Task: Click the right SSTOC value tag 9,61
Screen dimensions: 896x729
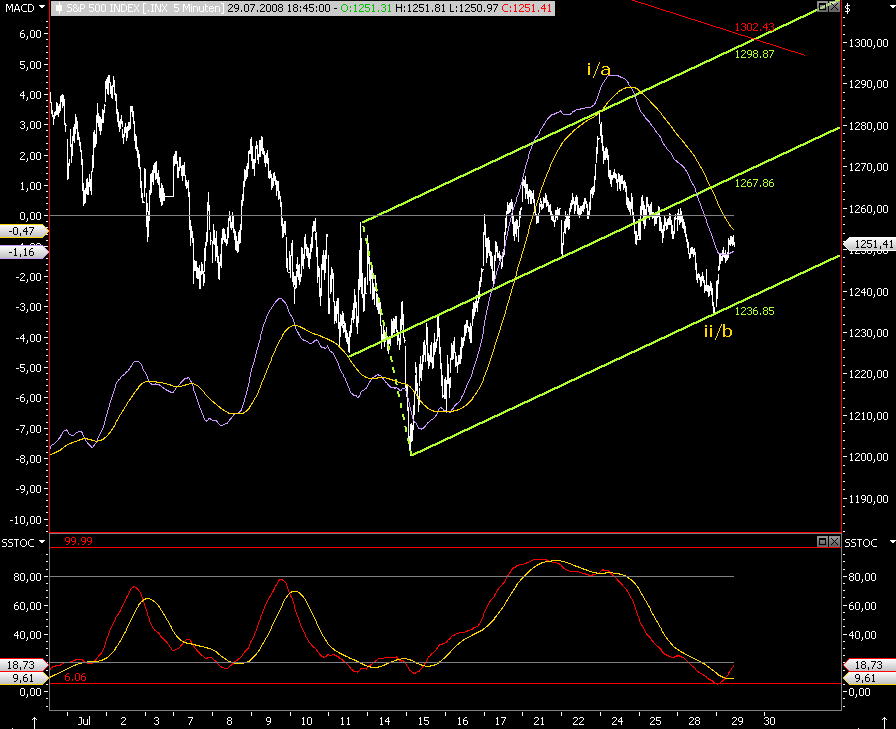Action: tap(869, 678)
